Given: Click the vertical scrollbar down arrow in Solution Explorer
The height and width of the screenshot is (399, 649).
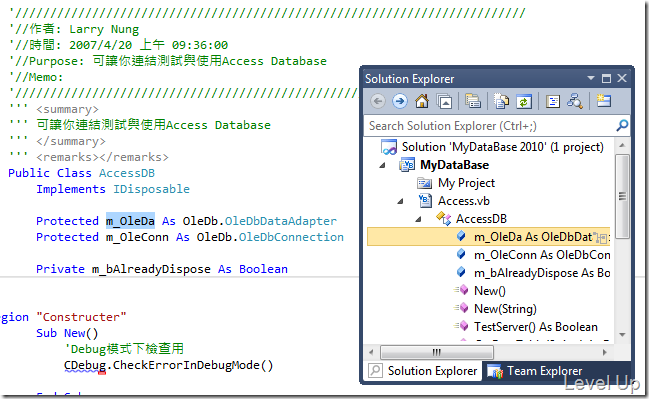Looking at the screenshot, I should tap(622, 334).
